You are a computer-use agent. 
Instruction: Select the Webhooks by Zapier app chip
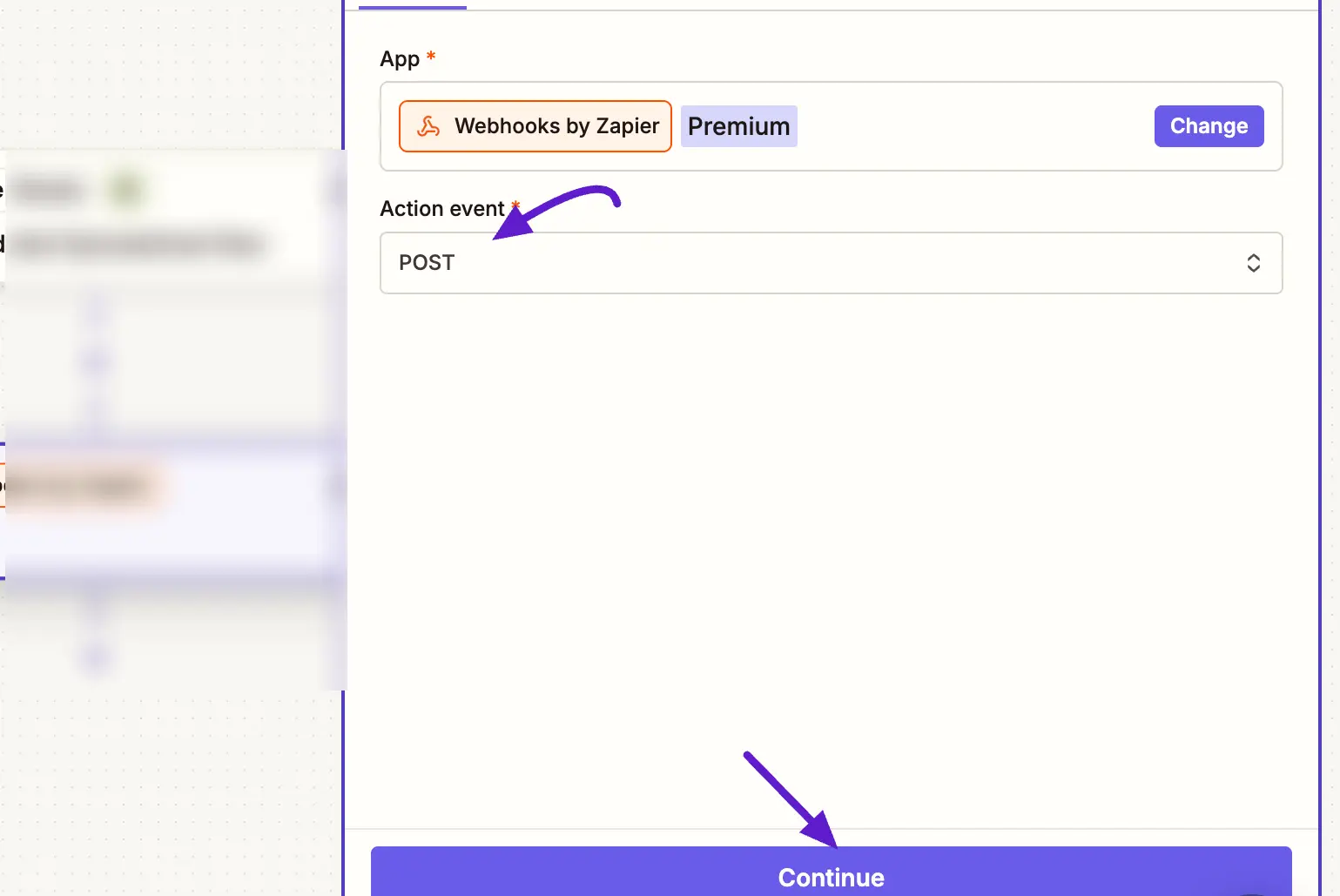coord(535,126)
